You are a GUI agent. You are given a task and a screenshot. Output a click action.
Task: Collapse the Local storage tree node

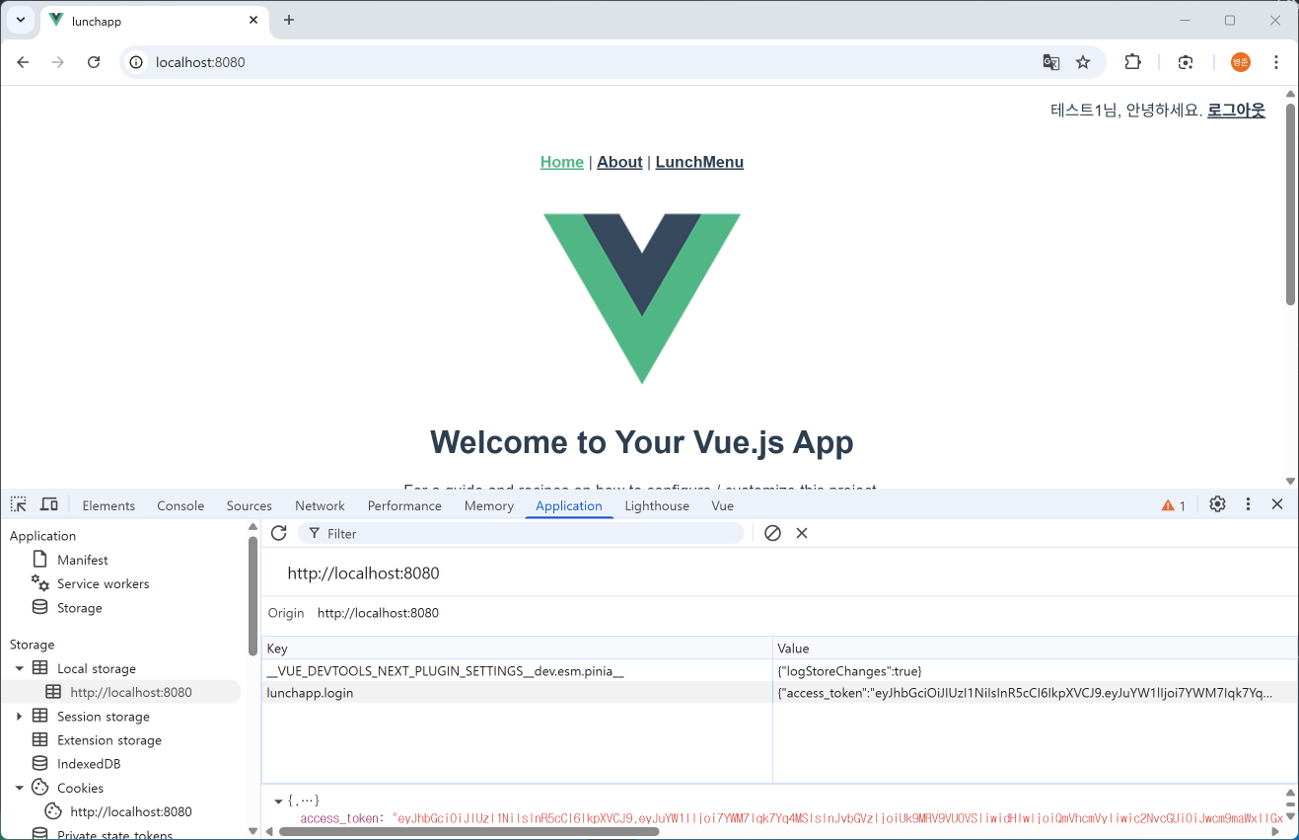(x=19, y=669)
